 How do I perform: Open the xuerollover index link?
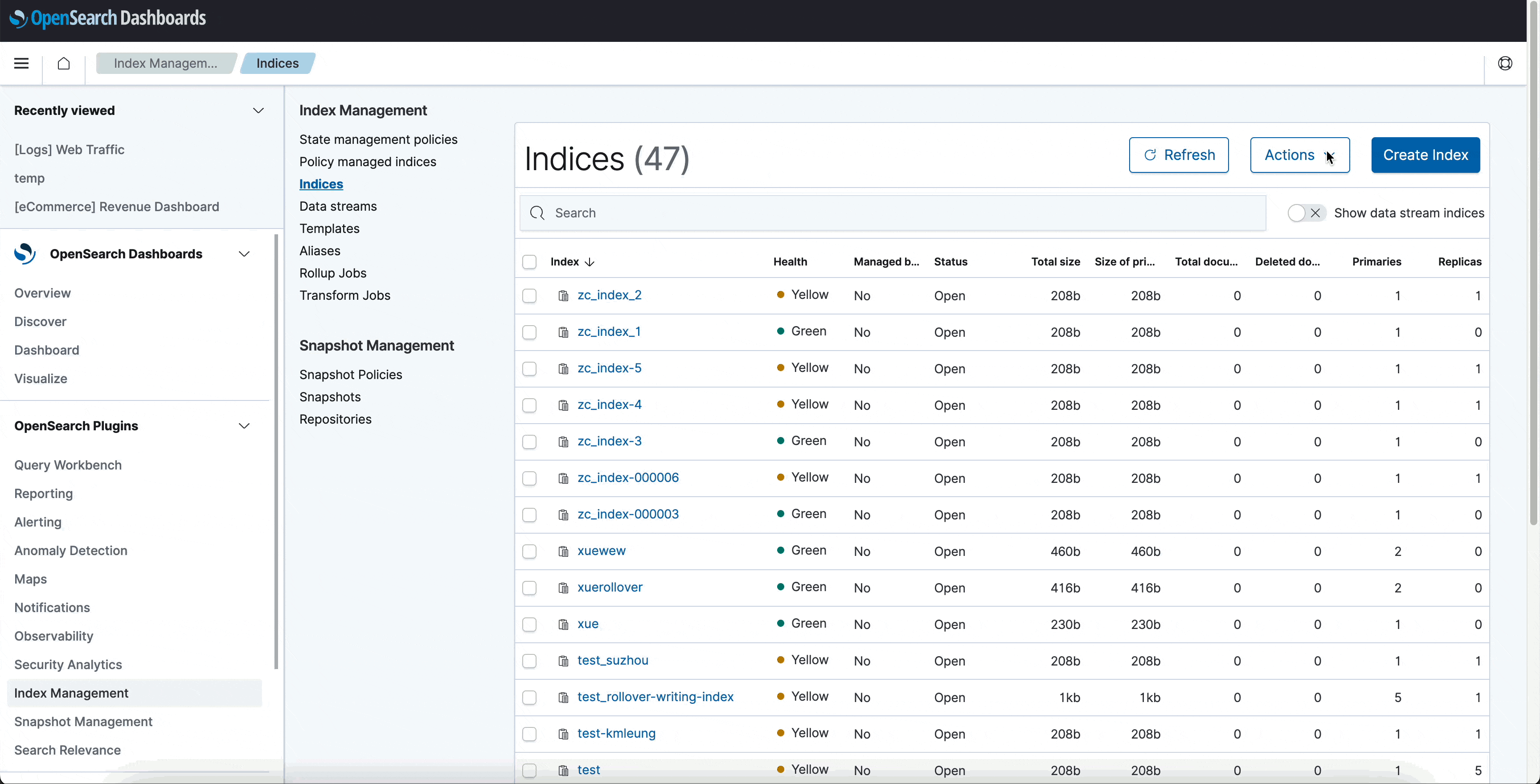610,588
